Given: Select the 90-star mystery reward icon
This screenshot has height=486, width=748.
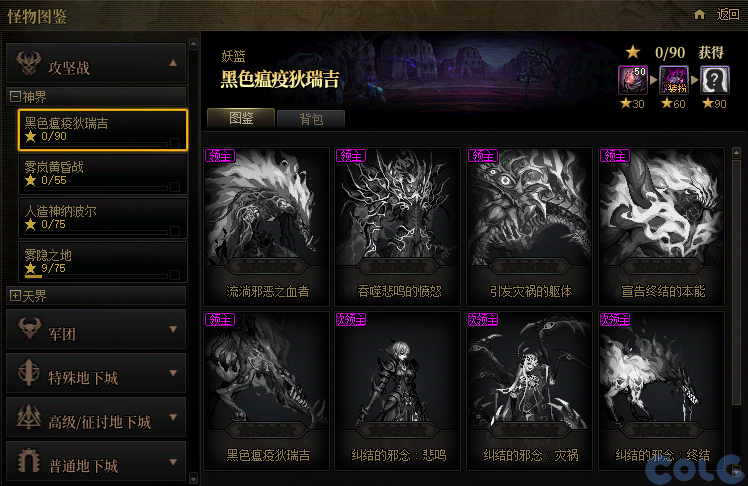Looking at the screenshot, I should [715, 80].
